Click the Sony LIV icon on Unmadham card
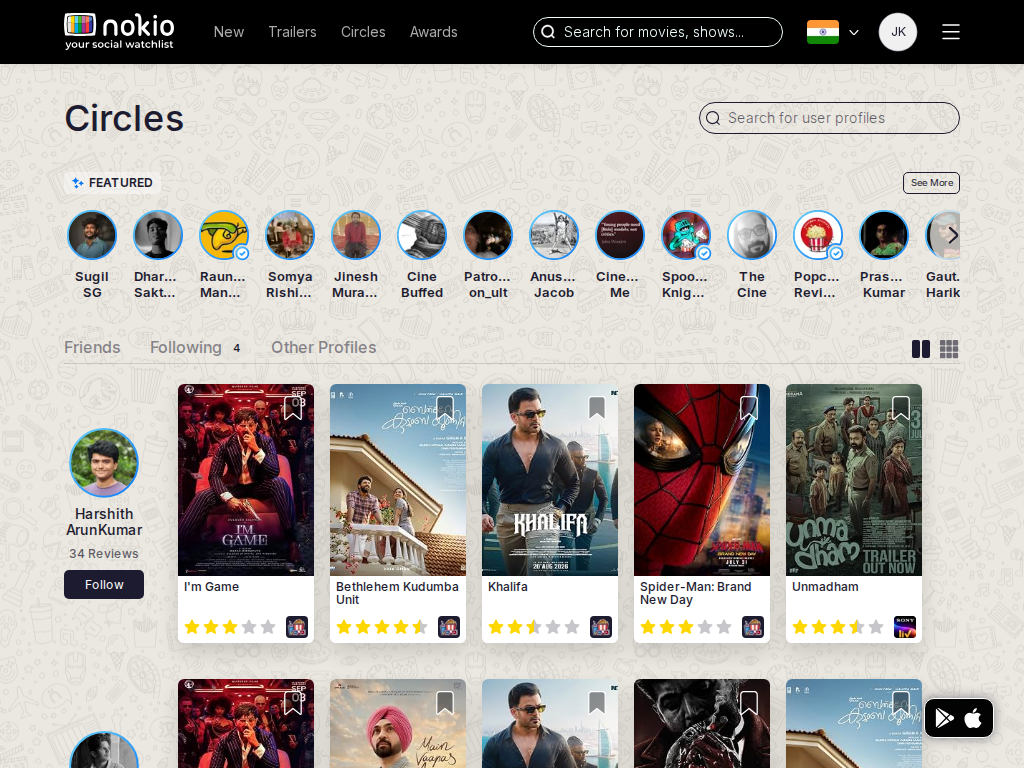Image resolution: width=1024 pixels, height=768 pixels. (905, 627)
